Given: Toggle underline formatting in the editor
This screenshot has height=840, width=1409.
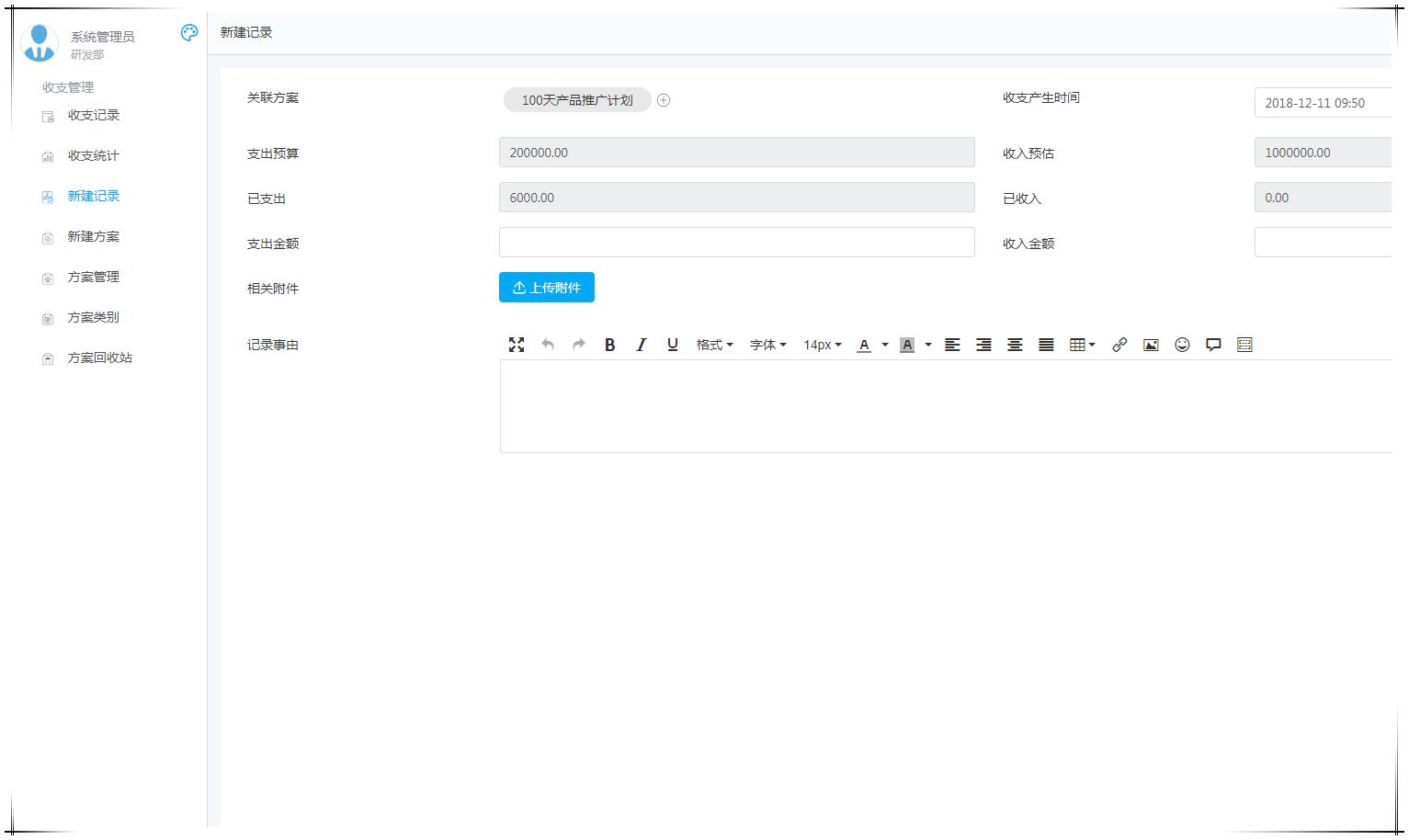Looking at the screenshot, I should pos(672,345).
